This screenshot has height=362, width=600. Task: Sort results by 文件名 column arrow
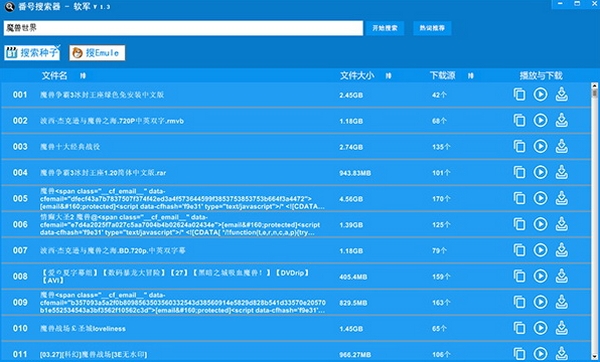[x=83, y=76]
